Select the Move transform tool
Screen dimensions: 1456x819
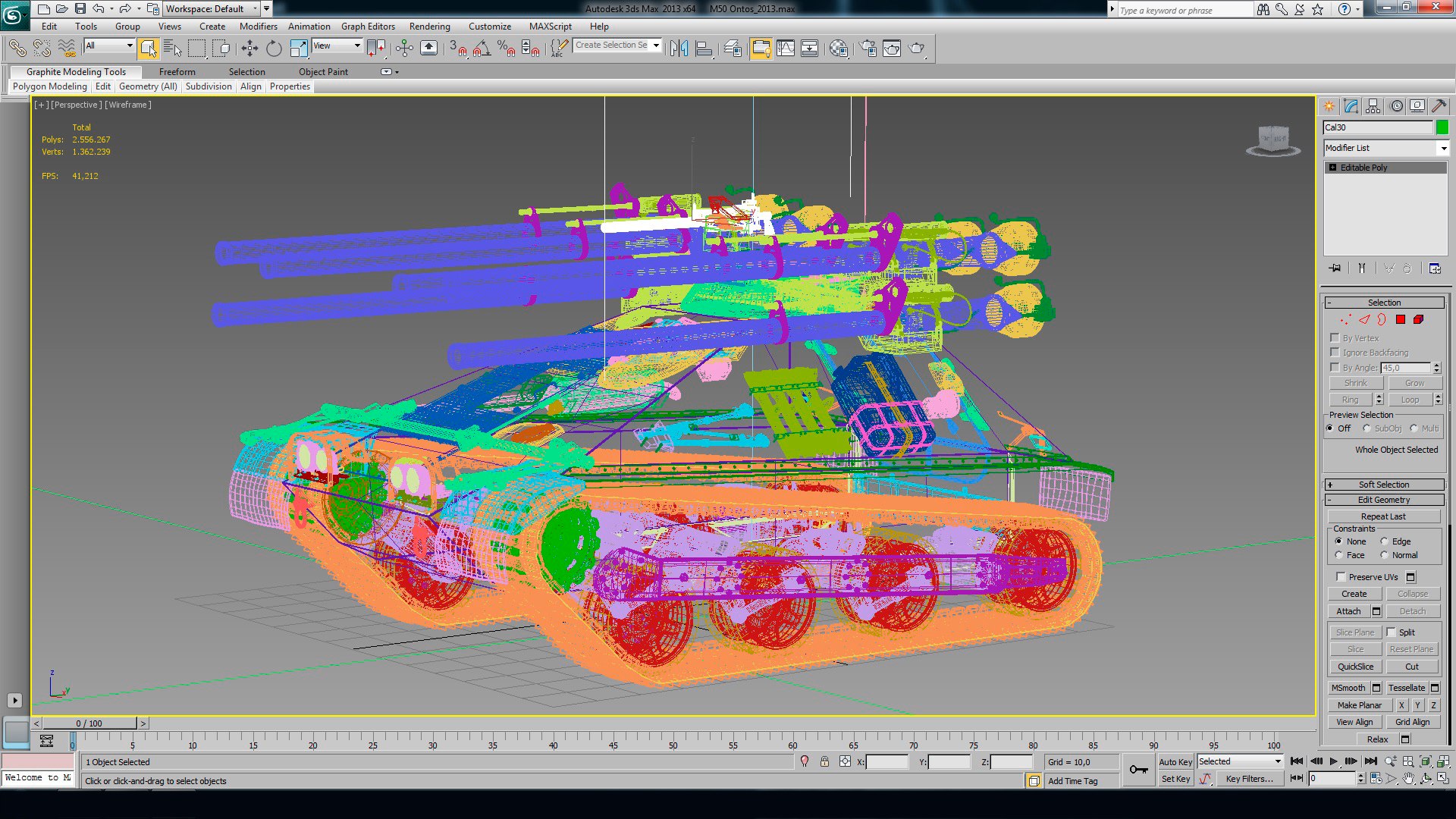249,49
